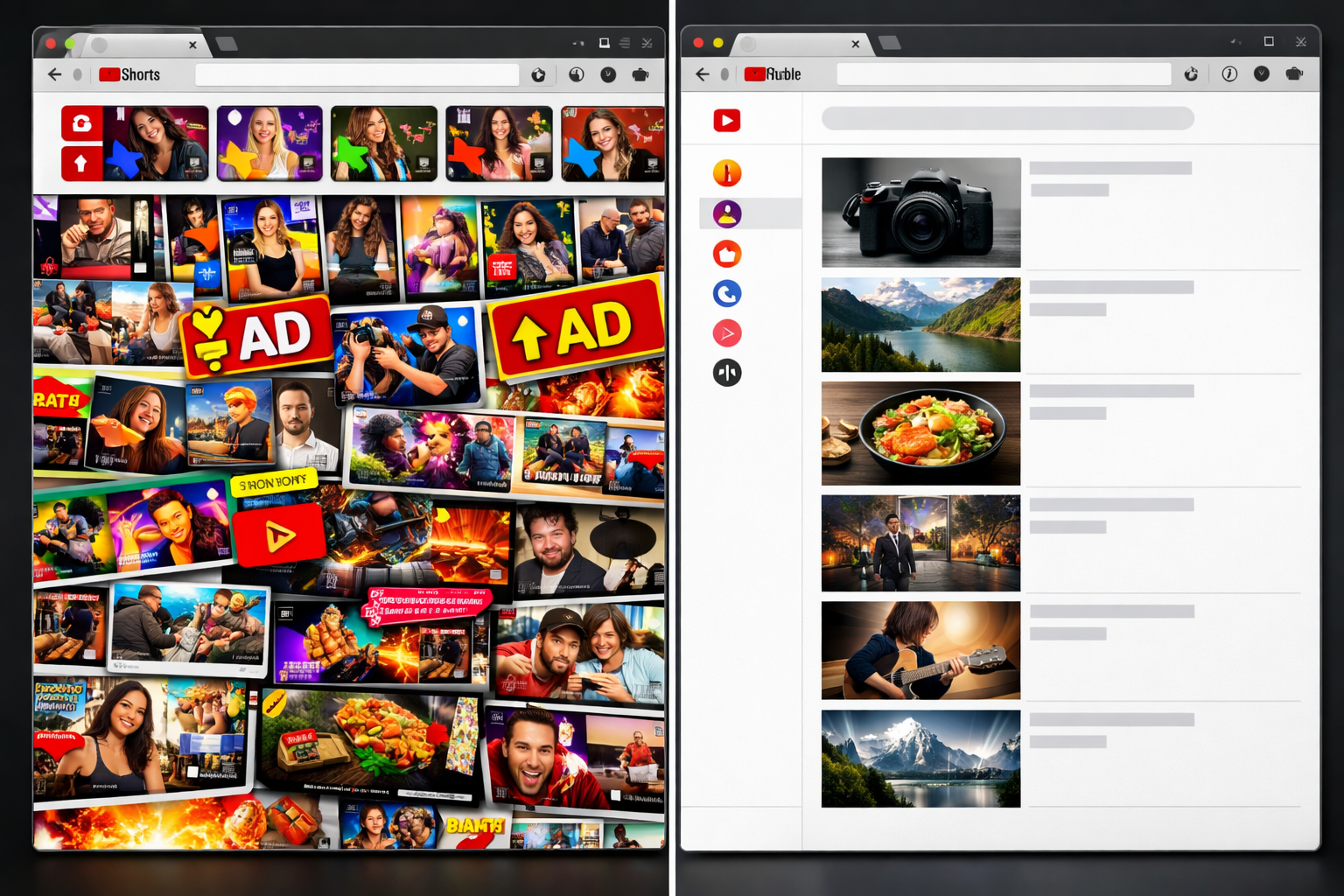Click the red camera icon above the upload arrow
This screenshot has width=1344, height=896.
click(x=81, y=123)
